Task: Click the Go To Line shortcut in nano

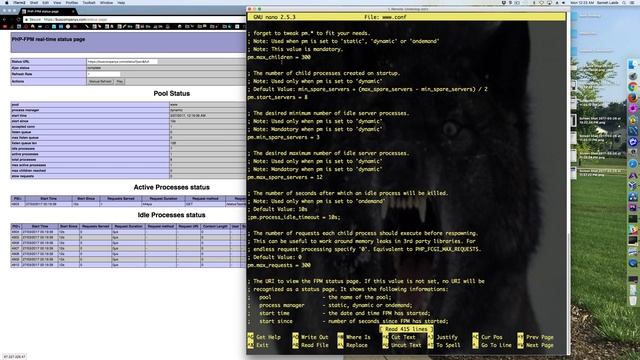Action: [491, 345]
